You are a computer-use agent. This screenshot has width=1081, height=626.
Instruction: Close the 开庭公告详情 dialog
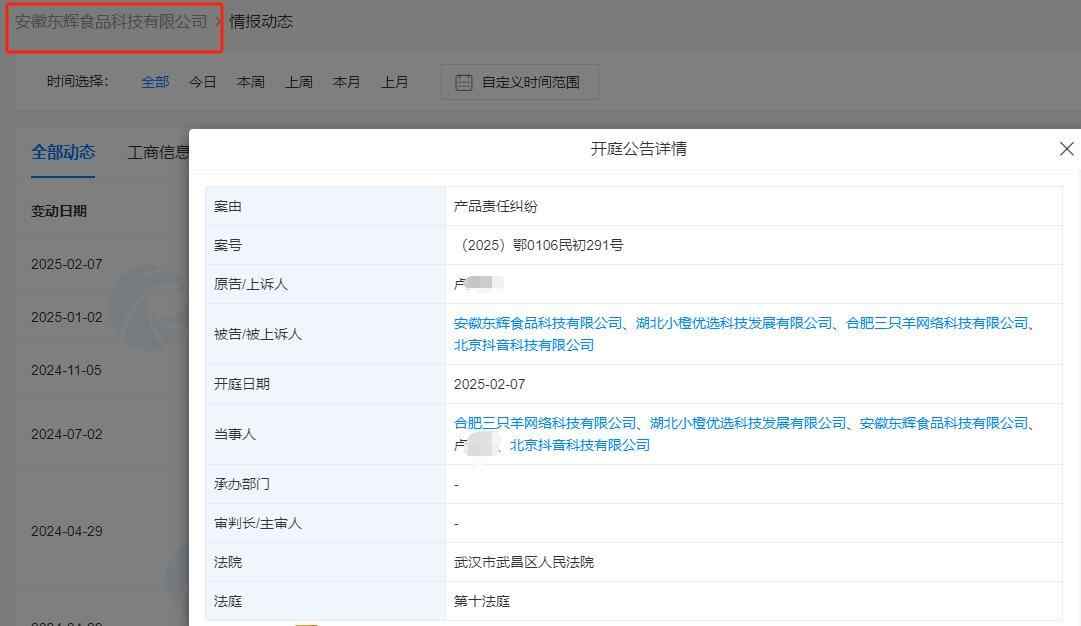pyautogui.click(x=1066, y=149)
